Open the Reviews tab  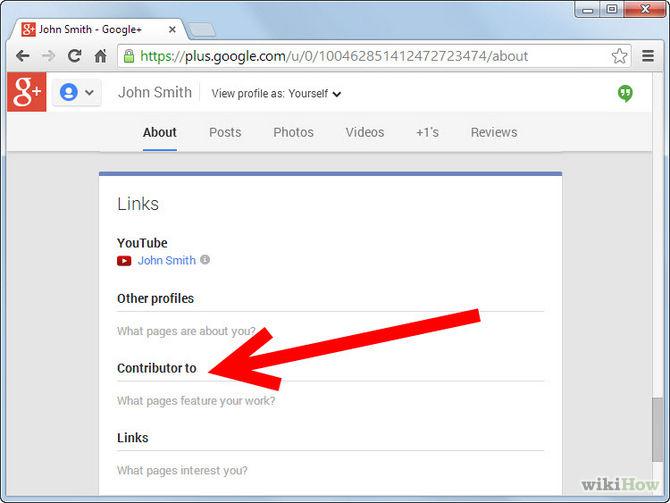(494, 132)
